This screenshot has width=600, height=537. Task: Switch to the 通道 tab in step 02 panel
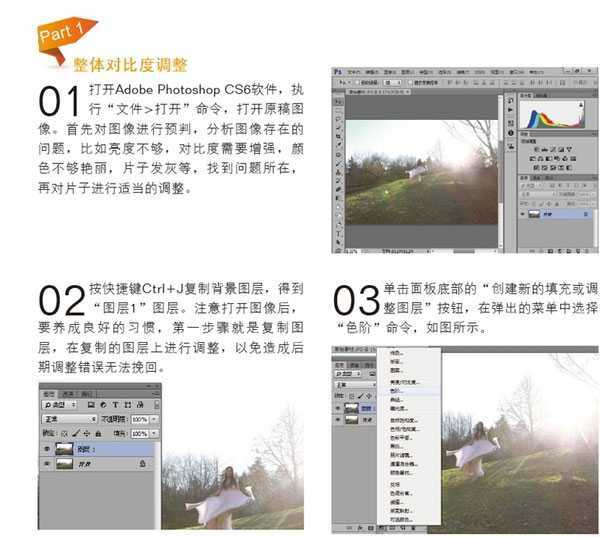(x=68, y=394)
